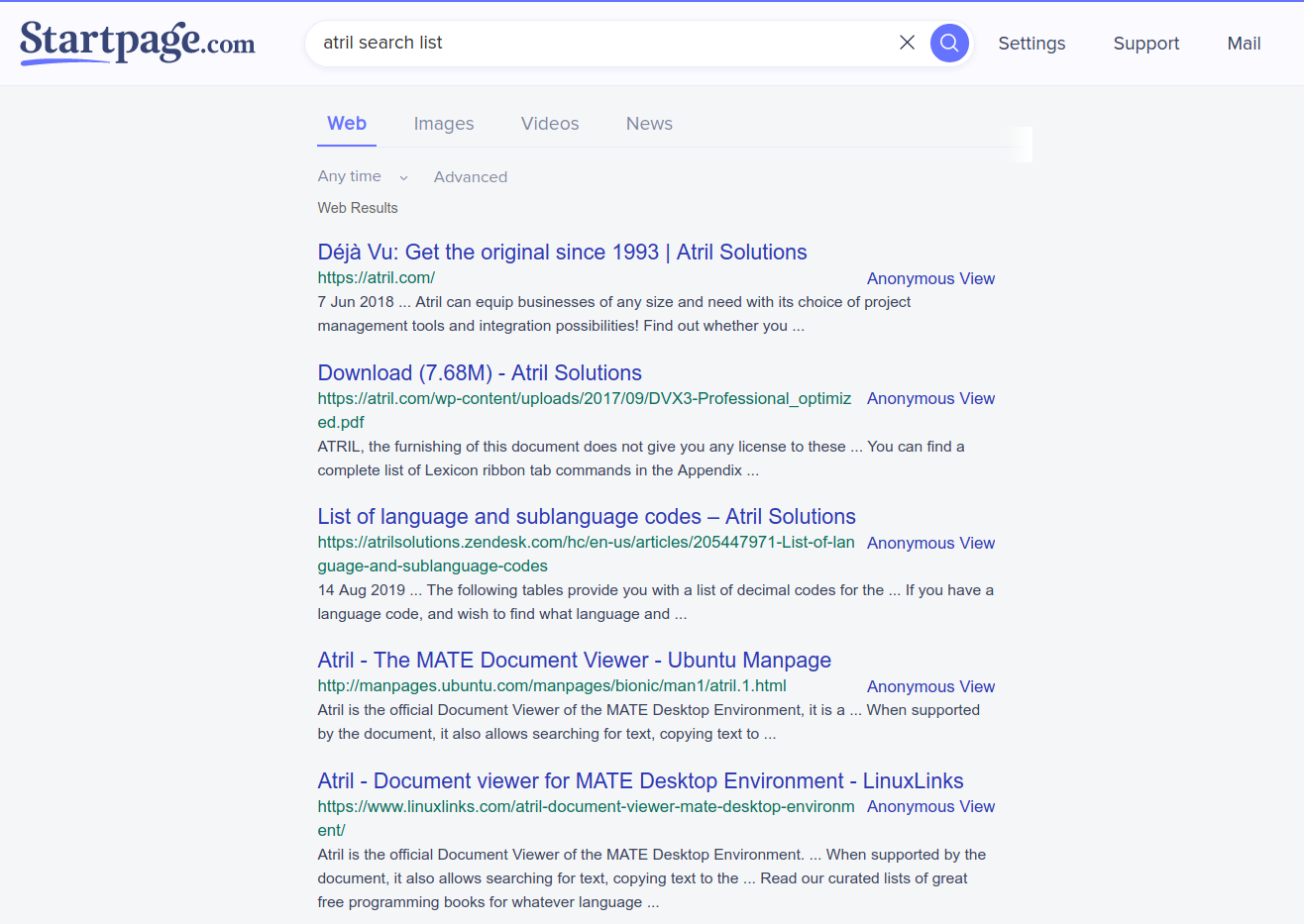Image resolution: width=1304 pixels, height=924 pixels.
Task: Open the https://atril.com/ URL
Action: point(376,277)
